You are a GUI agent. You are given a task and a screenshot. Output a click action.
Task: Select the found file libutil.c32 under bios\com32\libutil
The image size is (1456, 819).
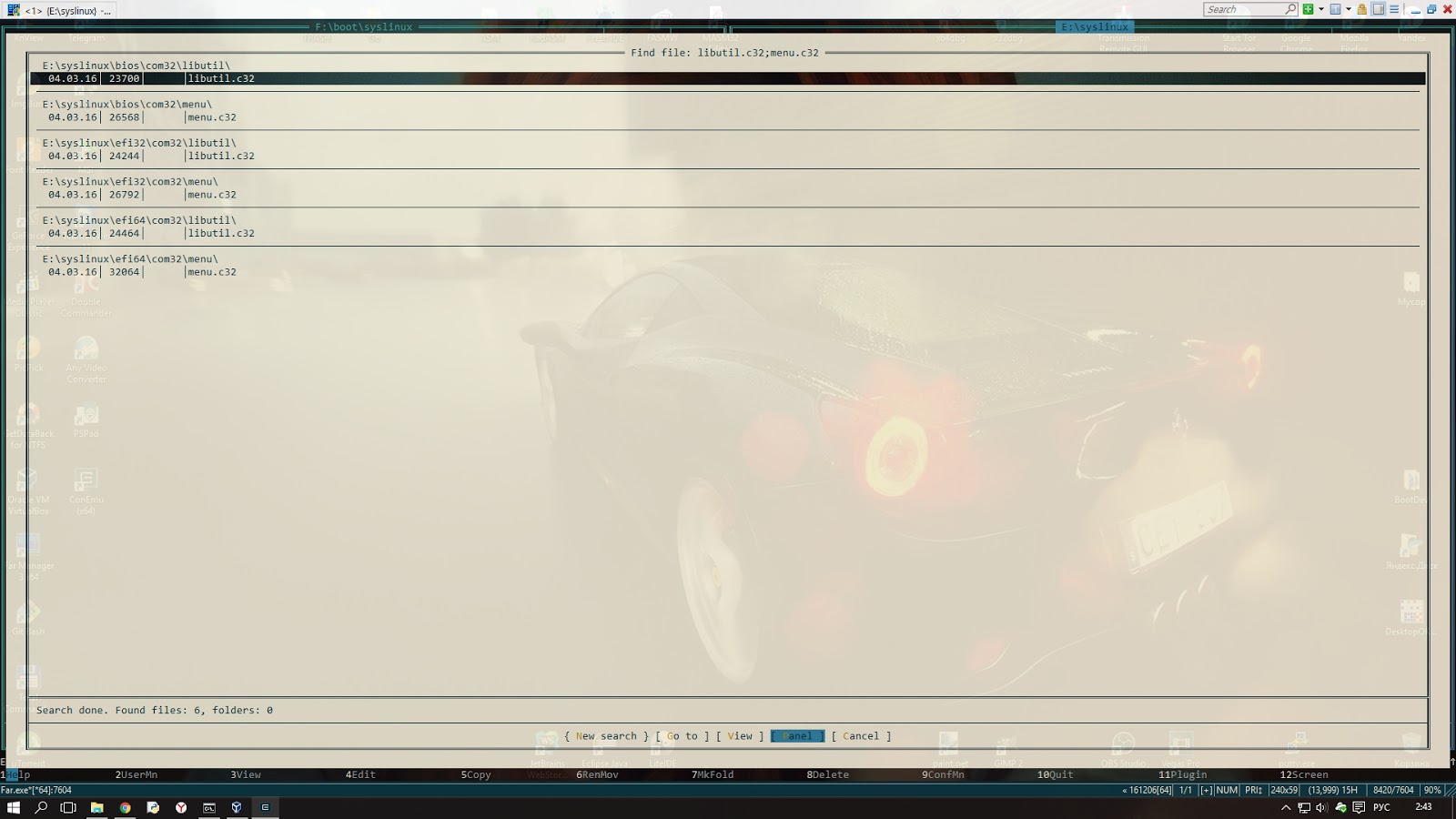(727, 78)
